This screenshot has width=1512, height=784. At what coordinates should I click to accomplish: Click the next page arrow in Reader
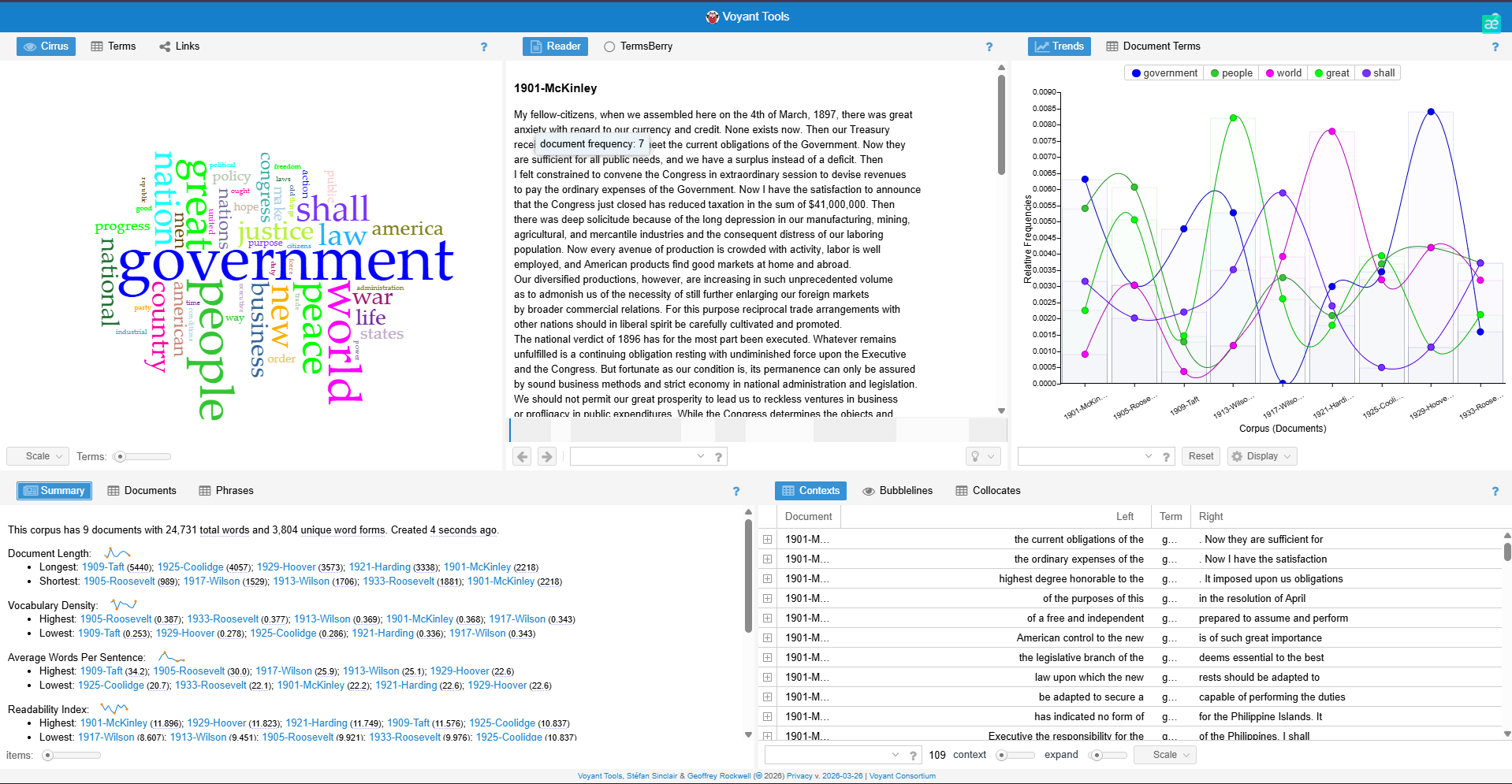click(547, 456)
